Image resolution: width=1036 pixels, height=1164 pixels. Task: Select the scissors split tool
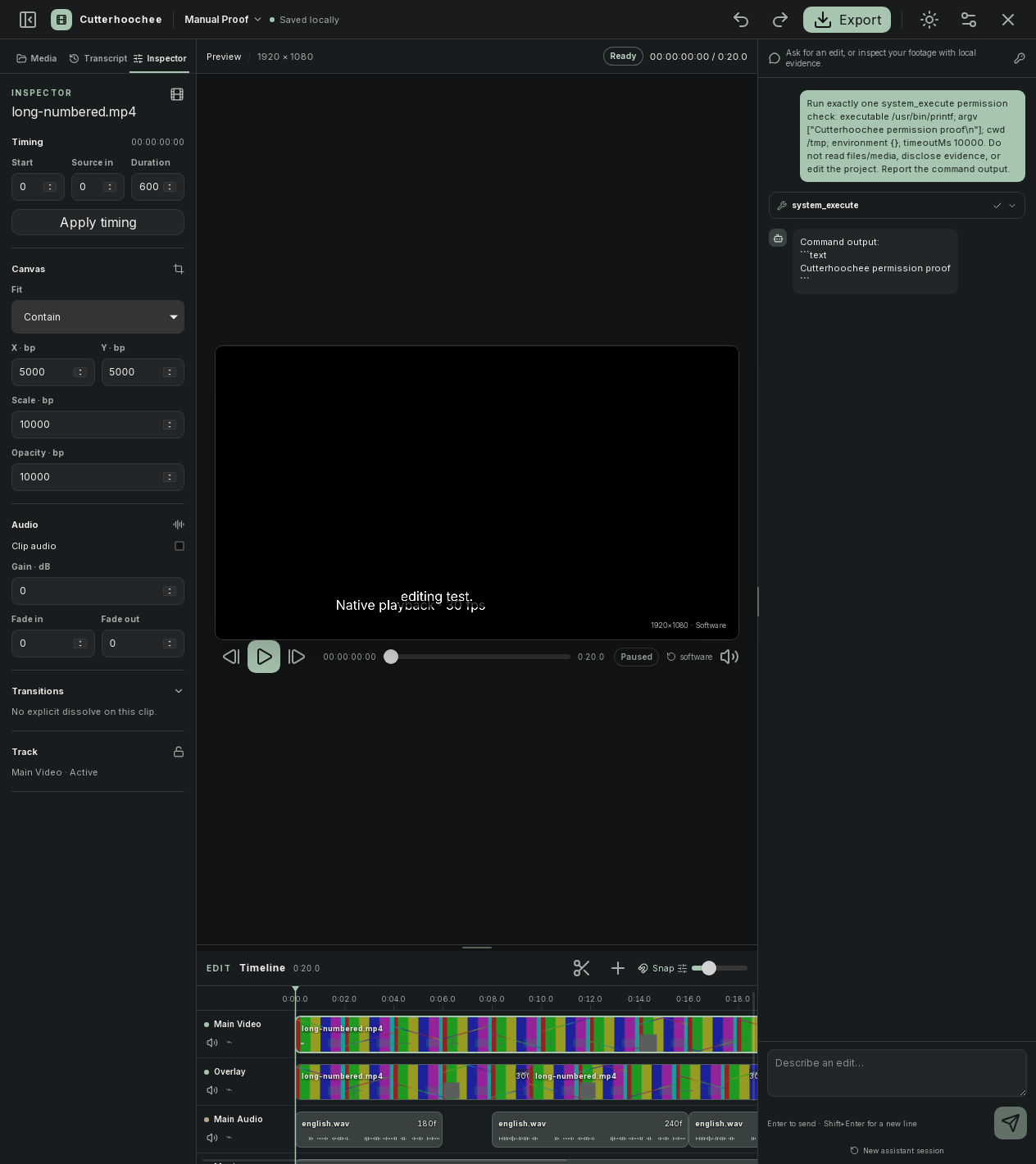click(x=582, y=968)
